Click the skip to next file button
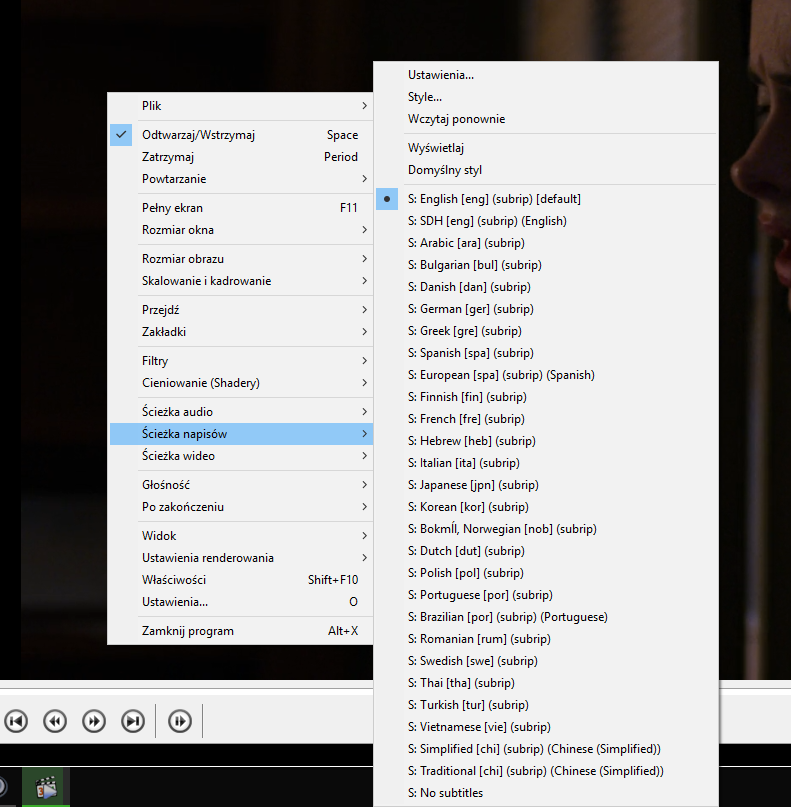Screen dimensions: 791x807 coord(132,720)
